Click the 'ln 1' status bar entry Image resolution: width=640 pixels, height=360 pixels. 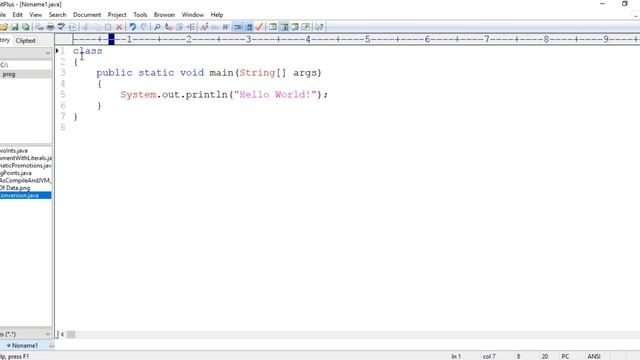click(x=456, y=356)
